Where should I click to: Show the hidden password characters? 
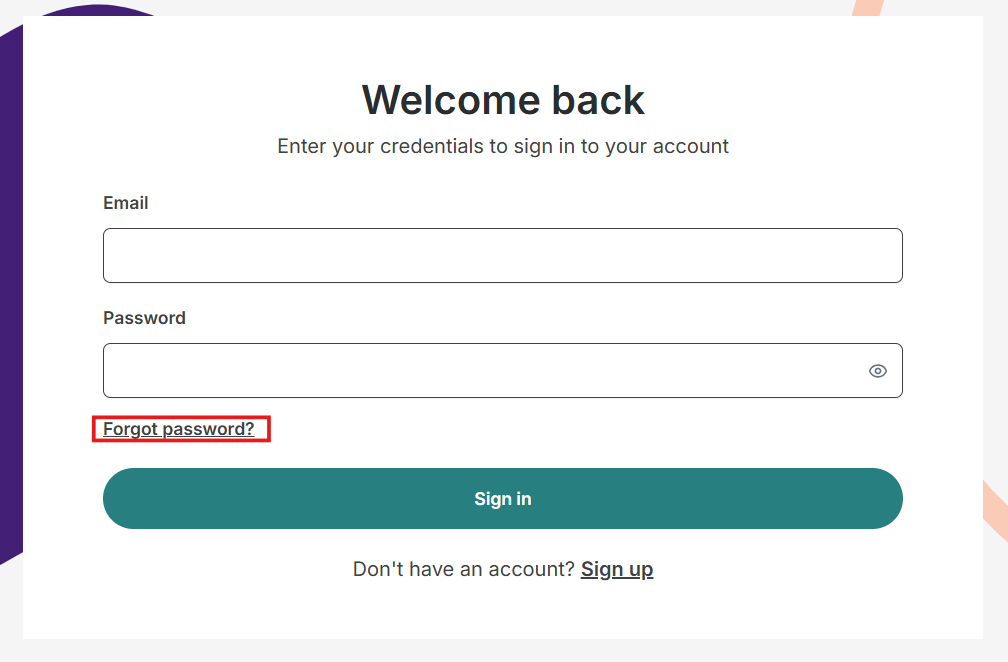(877, 371)
